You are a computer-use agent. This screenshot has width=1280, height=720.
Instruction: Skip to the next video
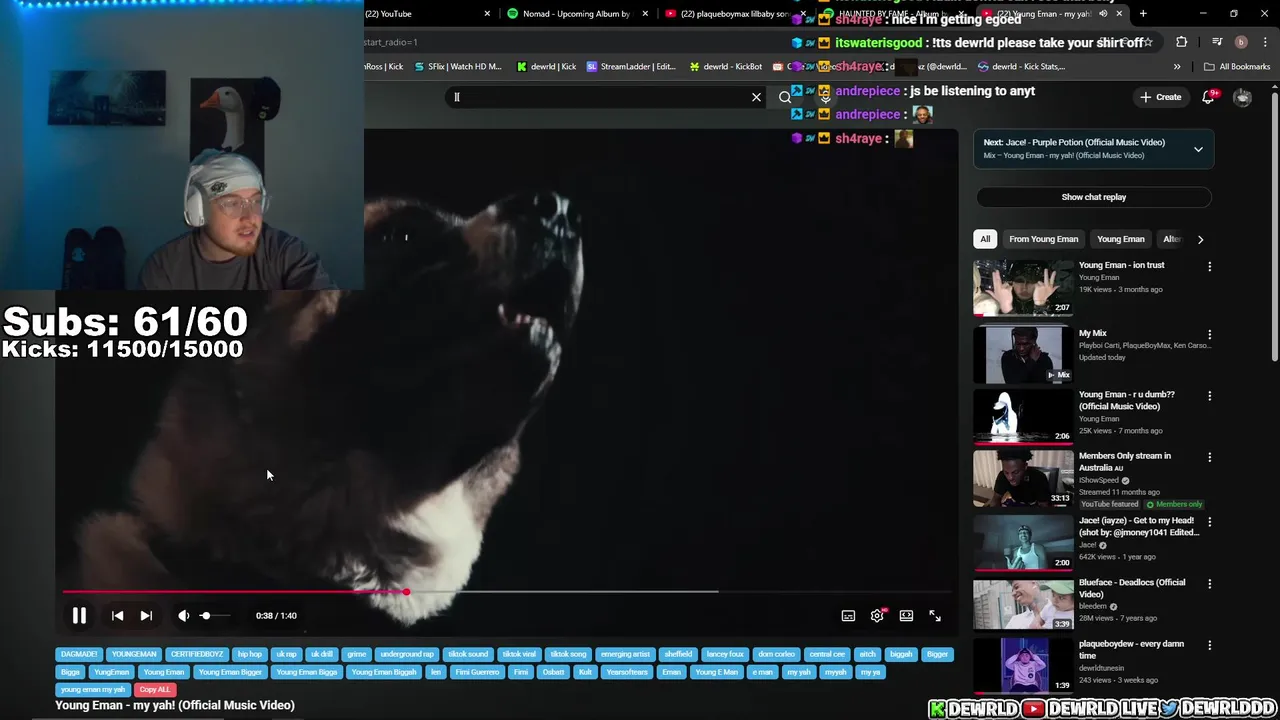[146, 616]
